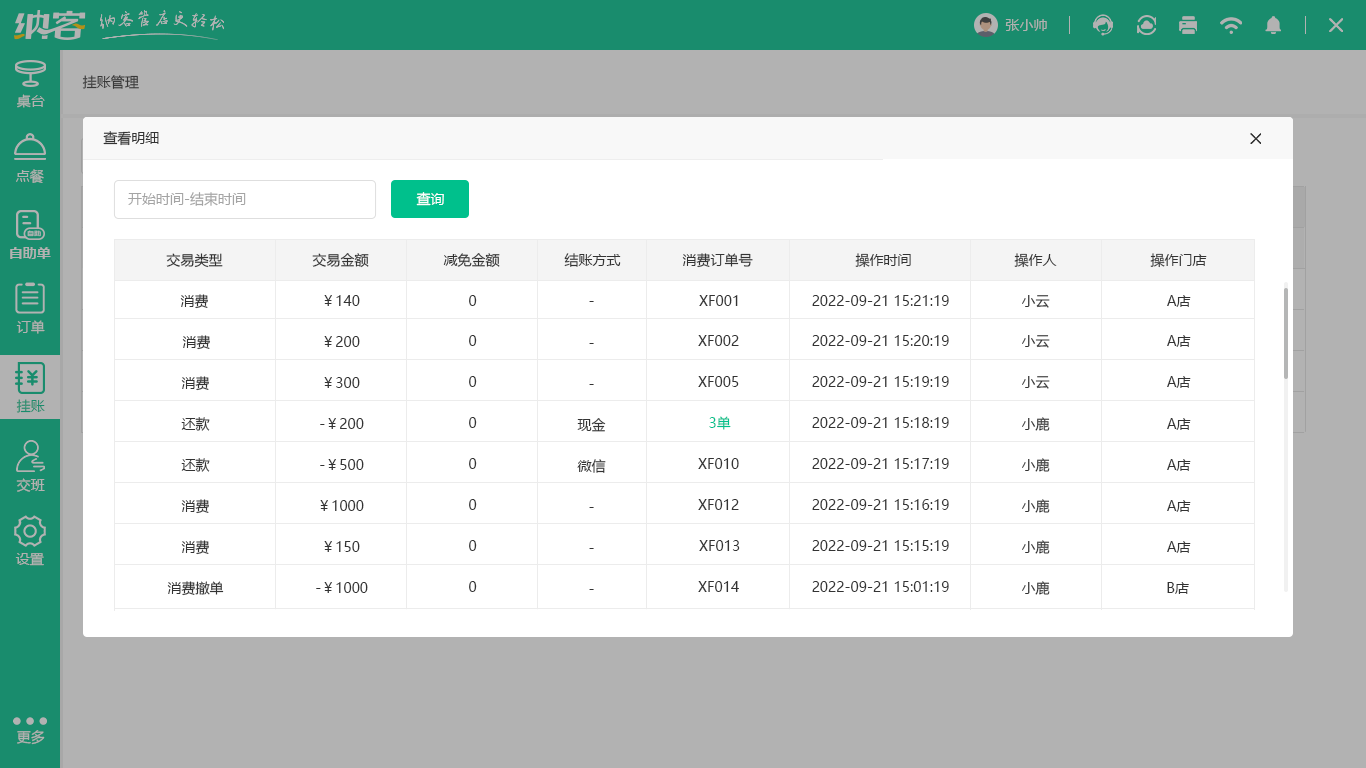Click the table's vertical scrollbar
1366x768 pixels.
click(1285, 330)
